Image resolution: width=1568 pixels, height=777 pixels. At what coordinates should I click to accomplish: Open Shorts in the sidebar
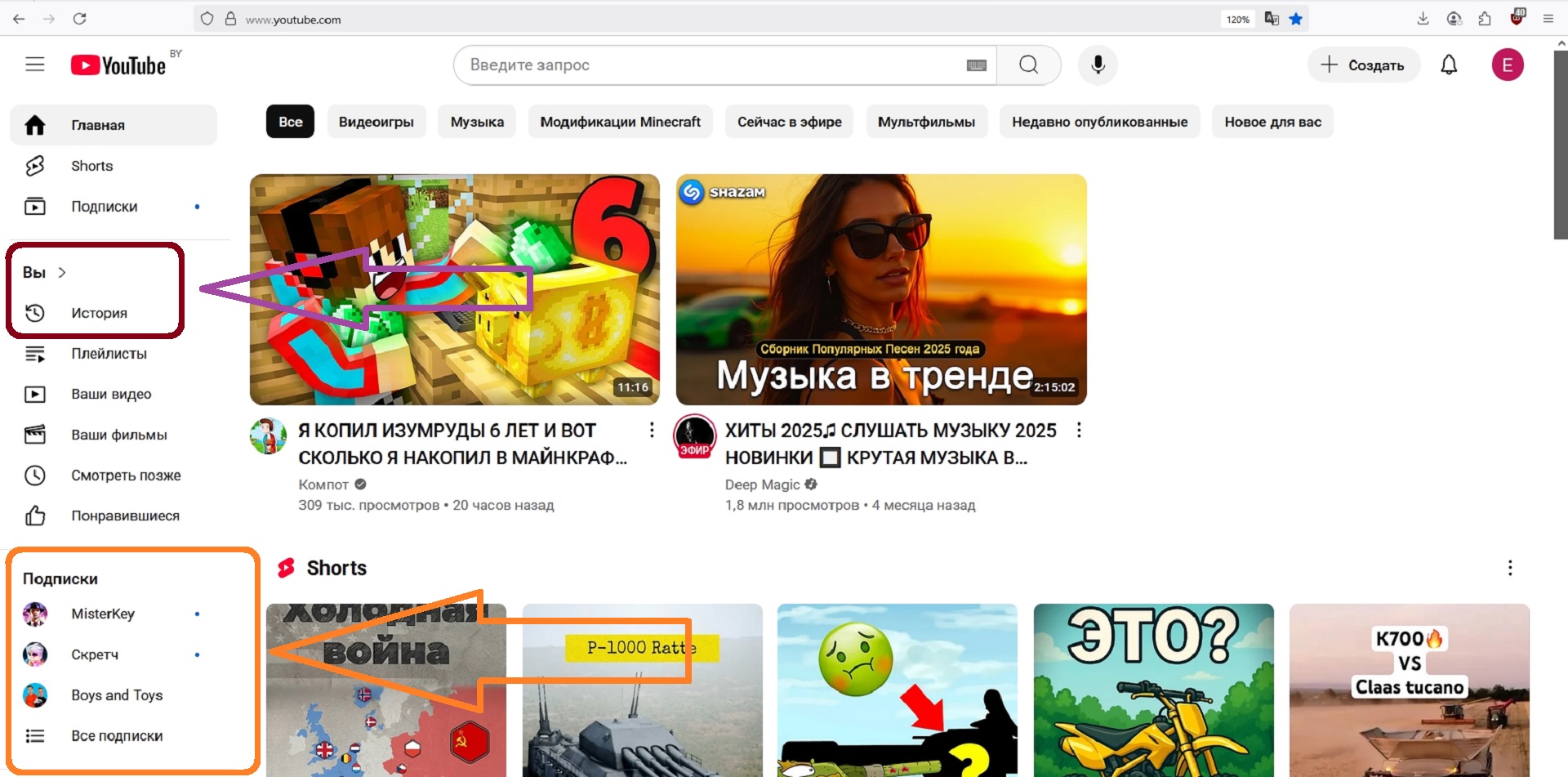tap(114, 166)
